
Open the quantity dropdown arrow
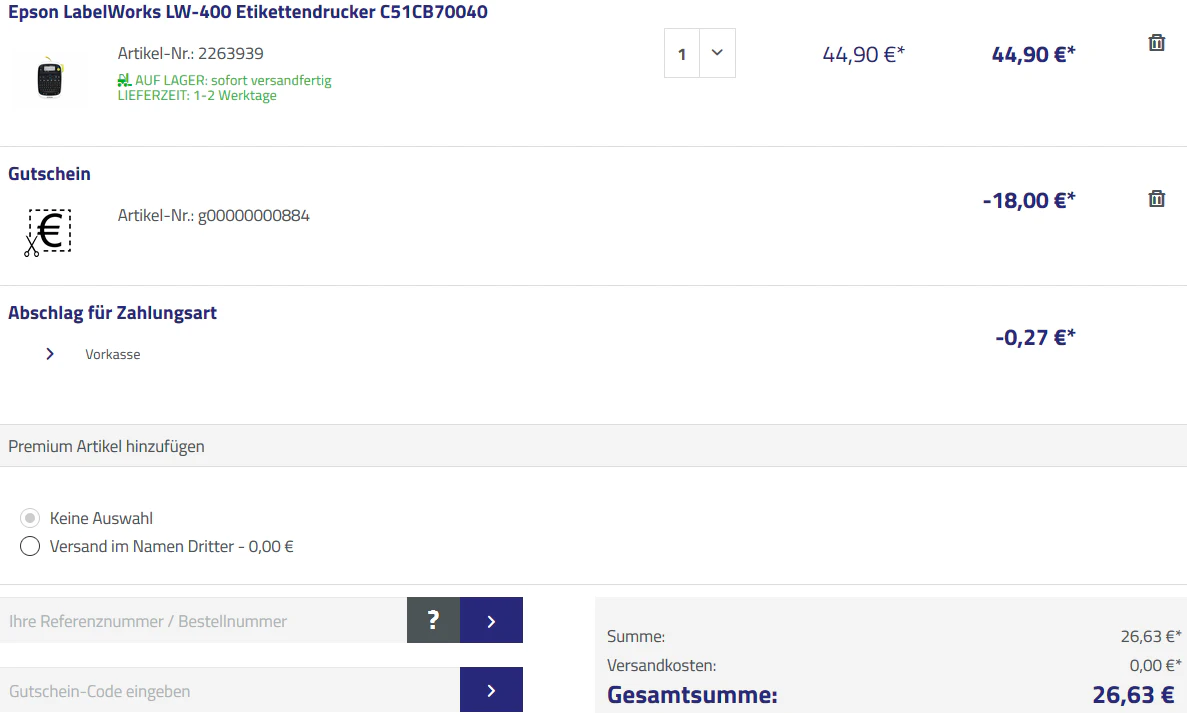tap(717, 53)
